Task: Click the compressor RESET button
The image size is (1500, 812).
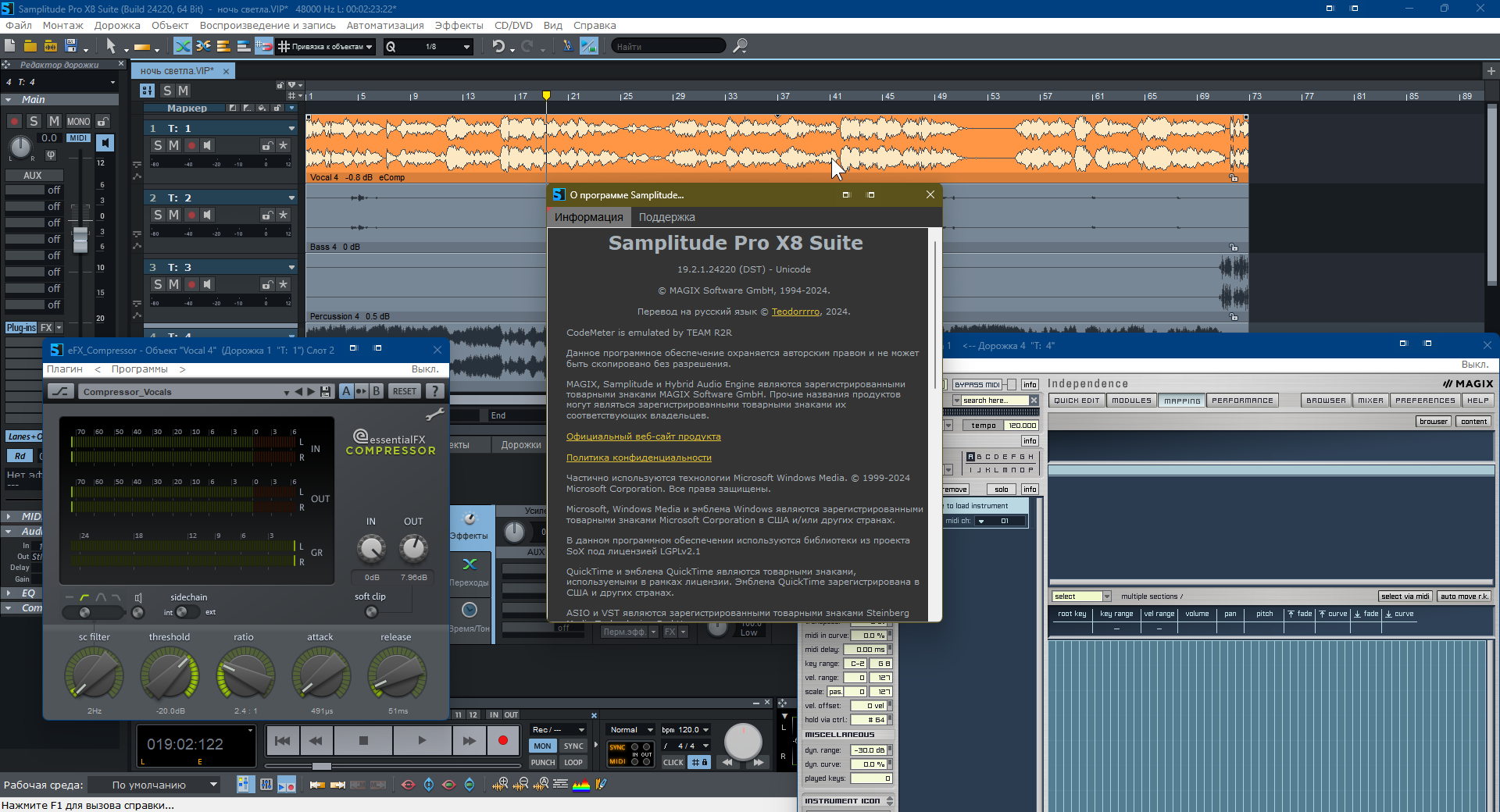Action: (404, 391)
